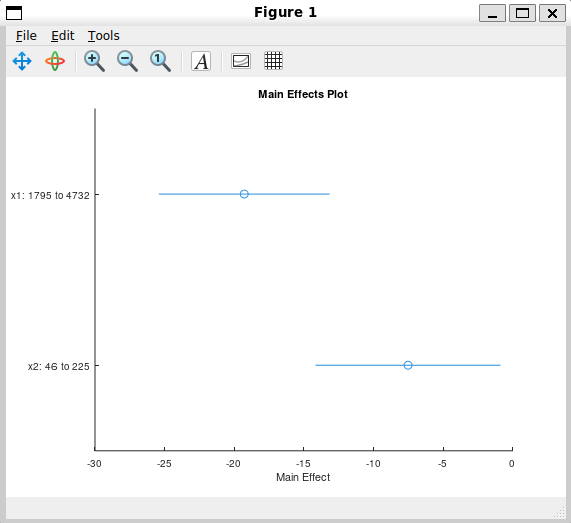Open the File menu

(x=26, y=36)
